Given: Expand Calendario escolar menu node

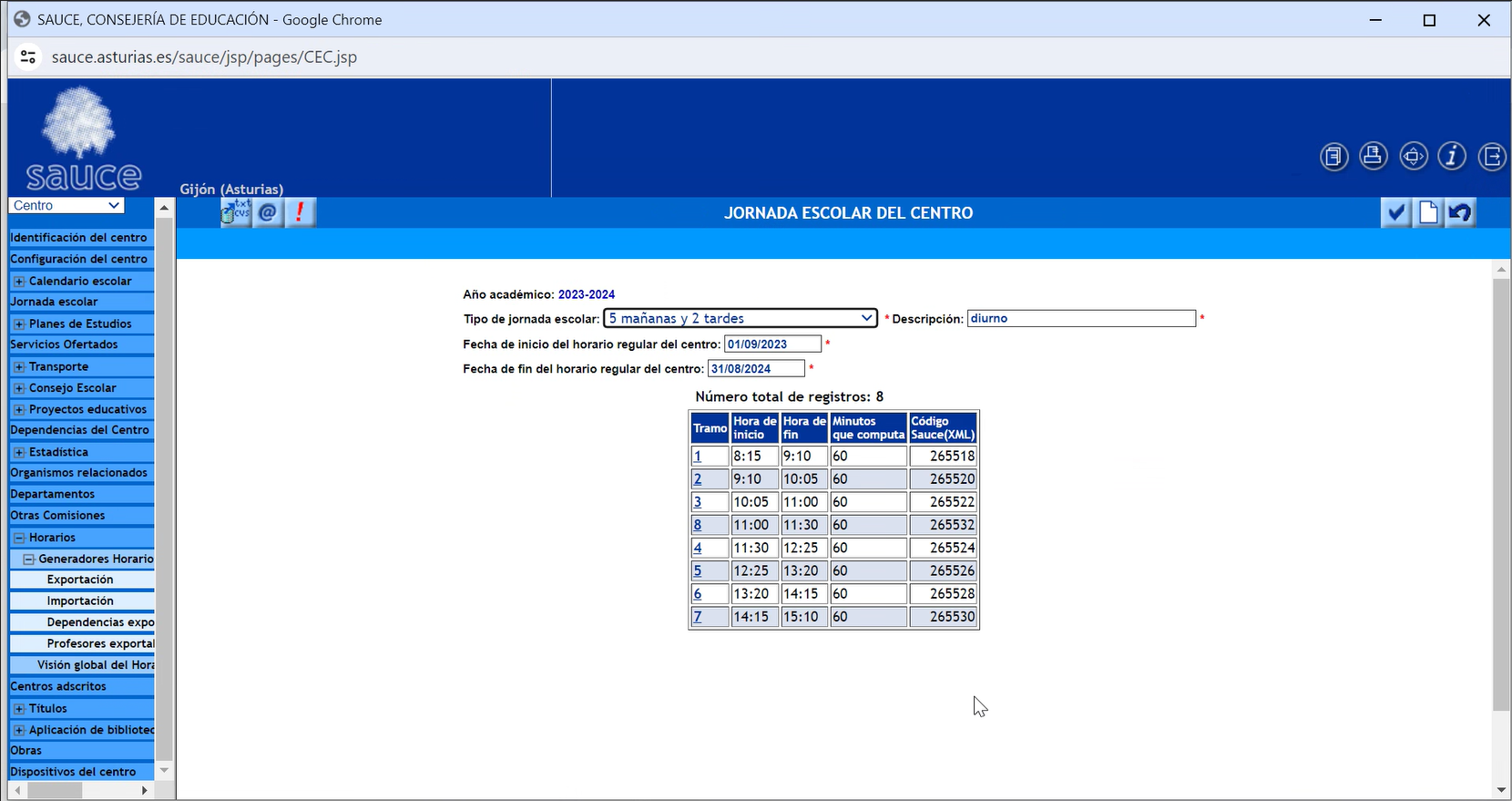Looking at the screenshot, I should click(x=19, y=282).
